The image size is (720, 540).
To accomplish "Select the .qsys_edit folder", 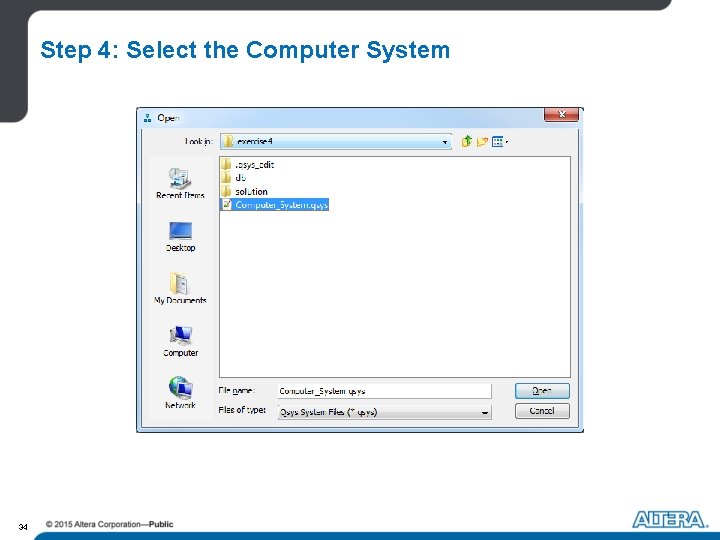I will pyautogui.click(x=248, y=164).
